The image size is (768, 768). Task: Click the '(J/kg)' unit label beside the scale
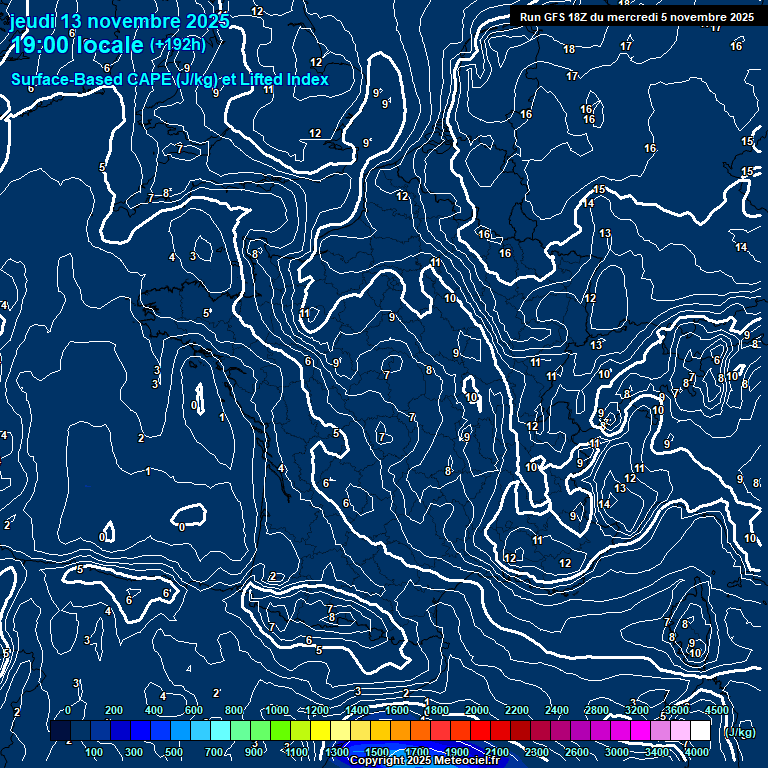(740, 732)
